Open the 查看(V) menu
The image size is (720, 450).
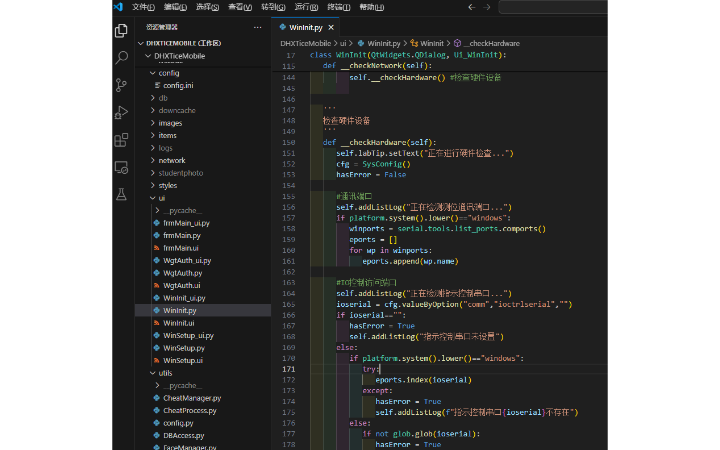click(240, 7)
